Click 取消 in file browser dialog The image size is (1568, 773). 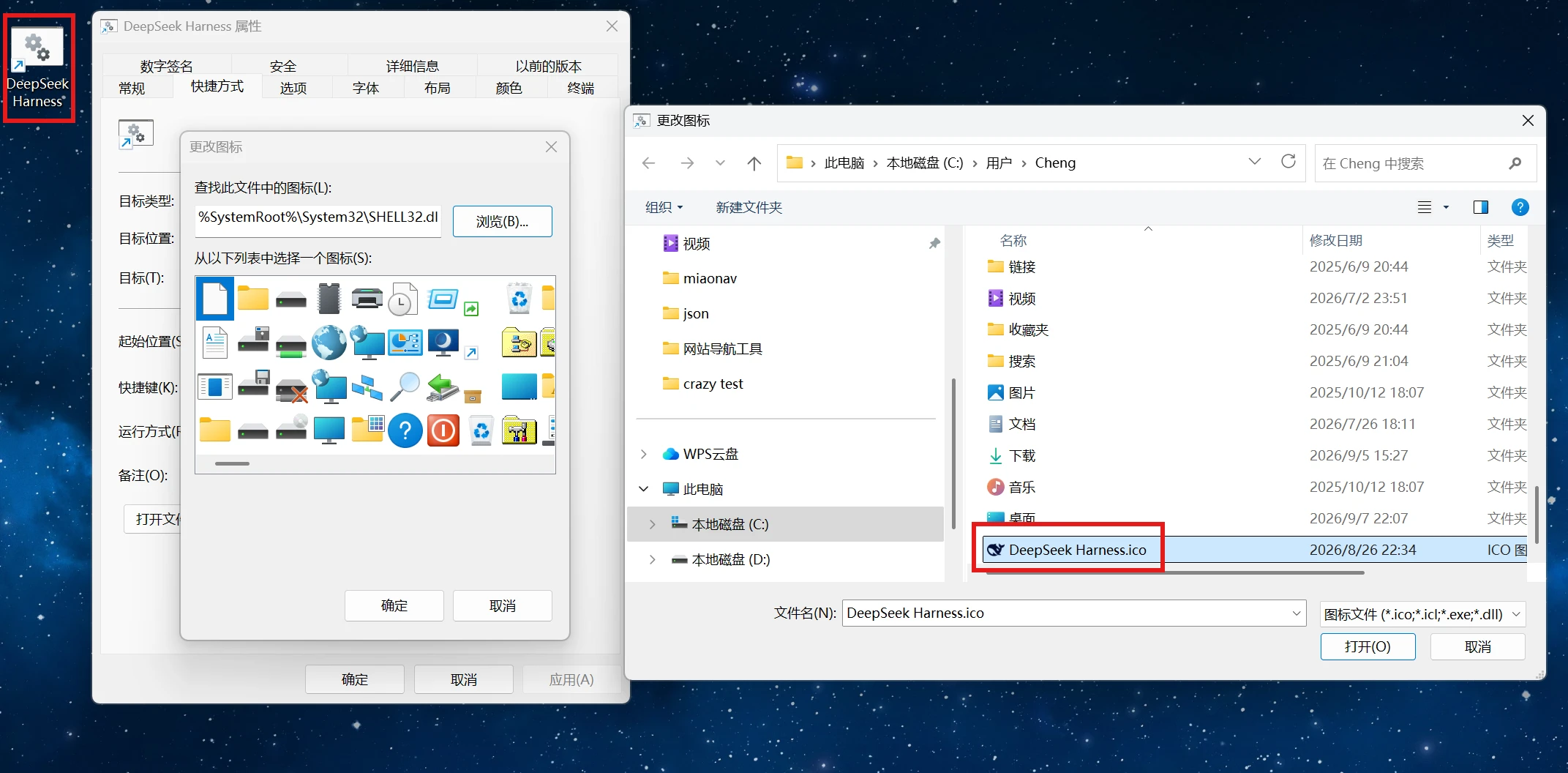pyautogui.click(x=1478, y=646)
